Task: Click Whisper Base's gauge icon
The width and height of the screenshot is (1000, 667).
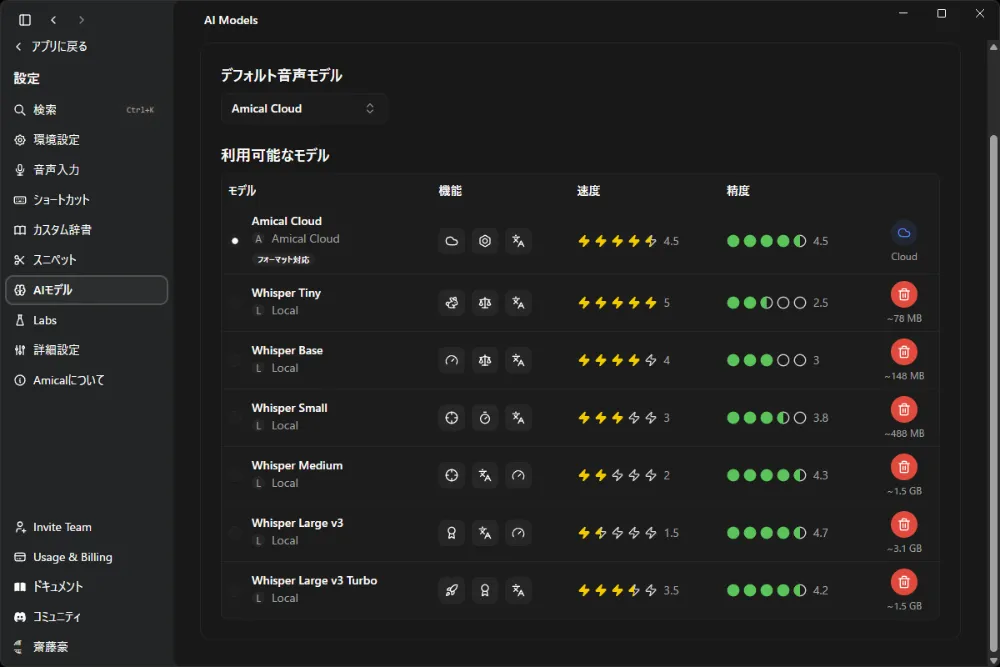Action: (452, 360)
